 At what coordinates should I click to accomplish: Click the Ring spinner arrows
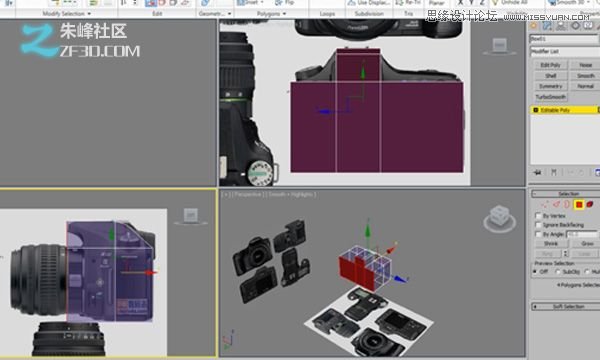(x=566, y=254)
